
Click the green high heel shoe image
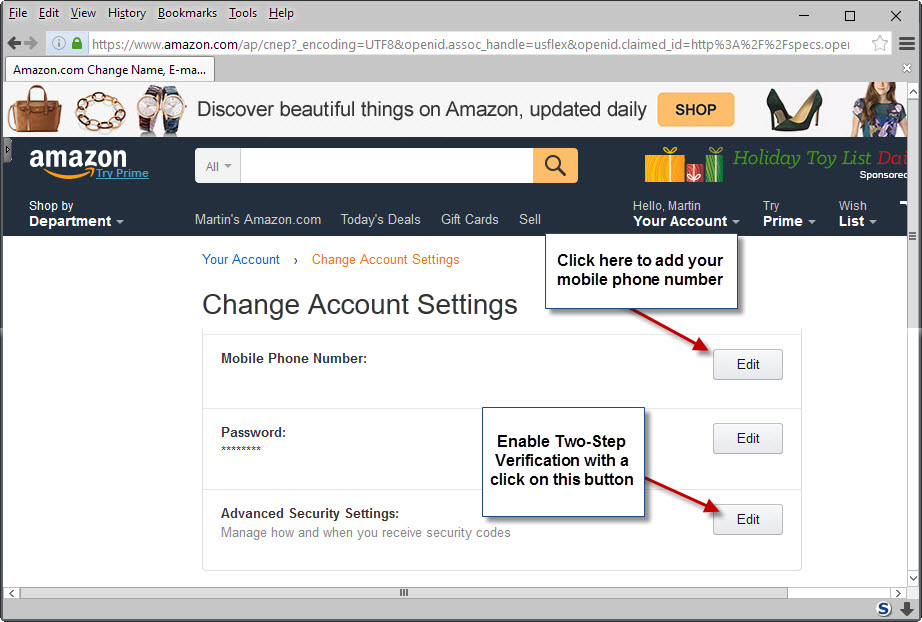click(x=794, y=109)
